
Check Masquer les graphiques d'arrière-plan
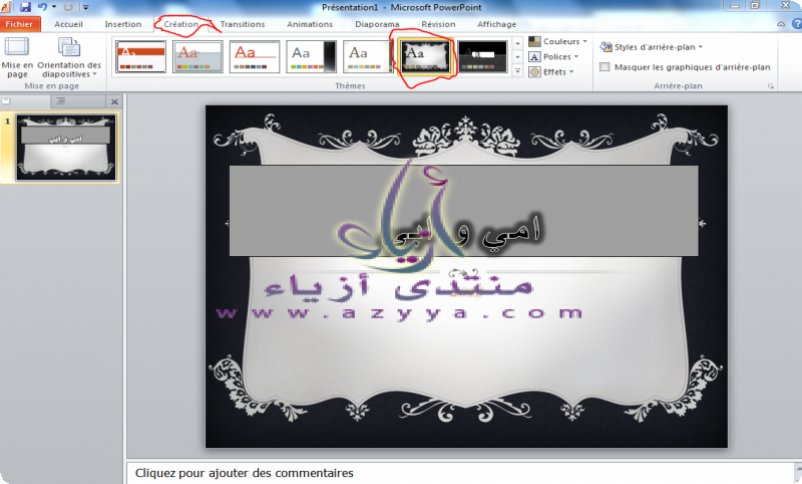pyautogui.click(x=605, y=67)
